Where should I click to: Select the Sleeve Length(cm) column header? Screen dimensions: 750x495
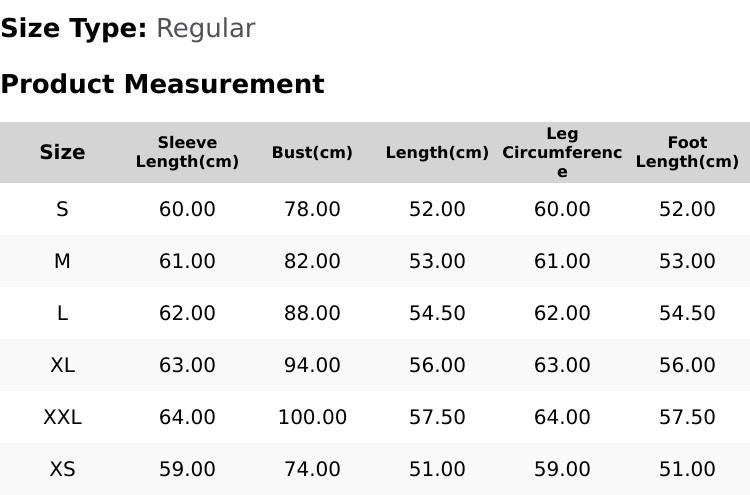click(x=187, y=152)
